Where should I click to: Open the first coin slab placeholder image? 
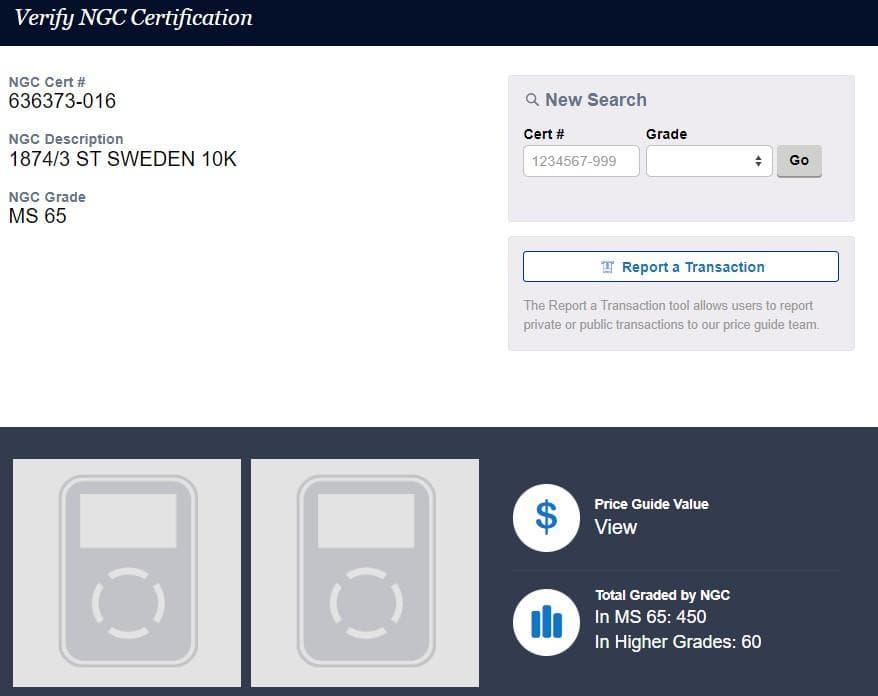coord(127,573)
